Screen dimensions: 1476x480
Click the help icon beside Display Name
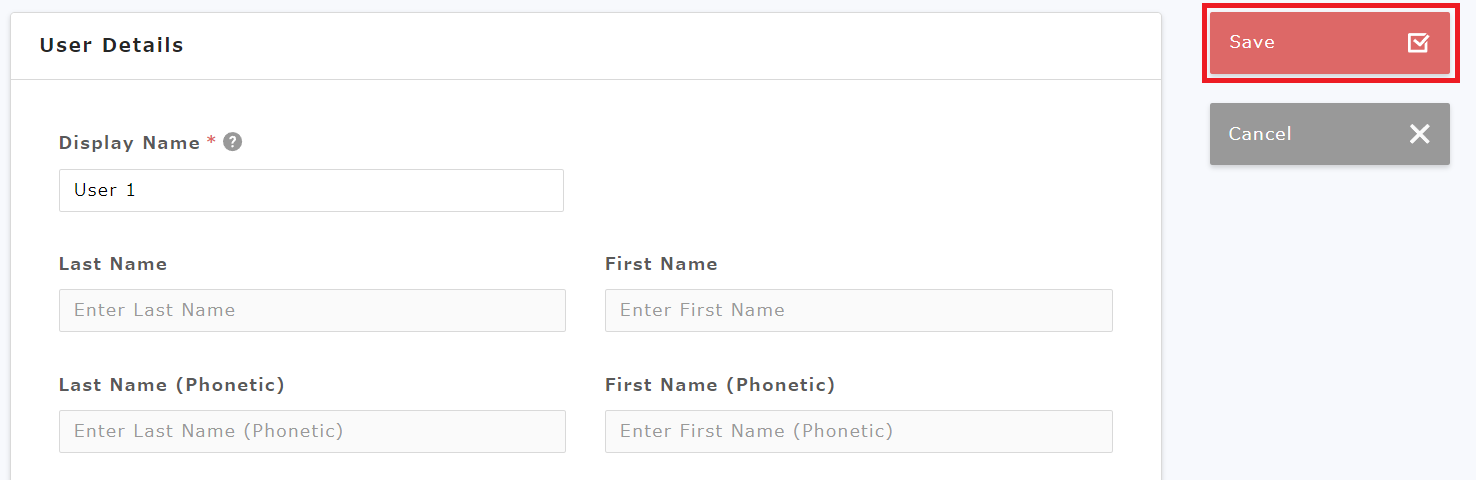[232, 142]
